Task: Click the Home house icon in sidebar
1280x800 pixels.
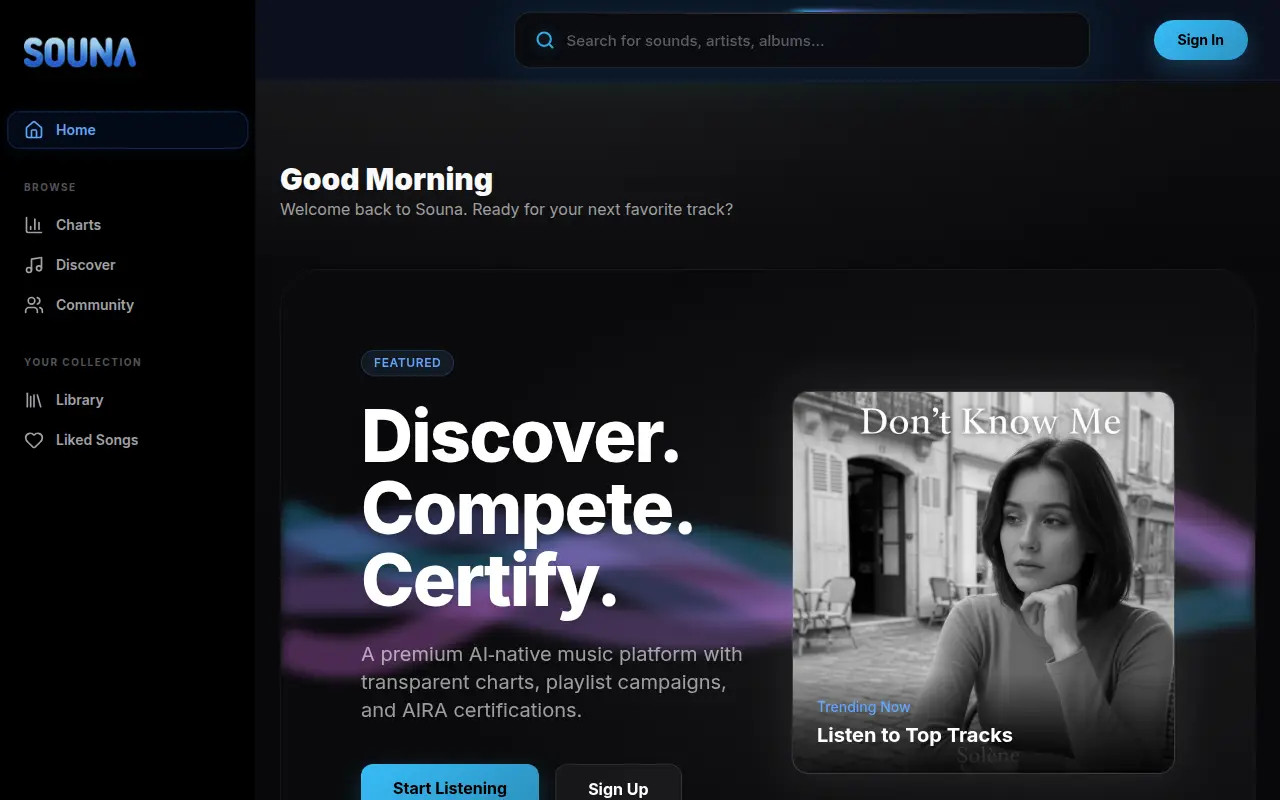Action: coord(34,130)
